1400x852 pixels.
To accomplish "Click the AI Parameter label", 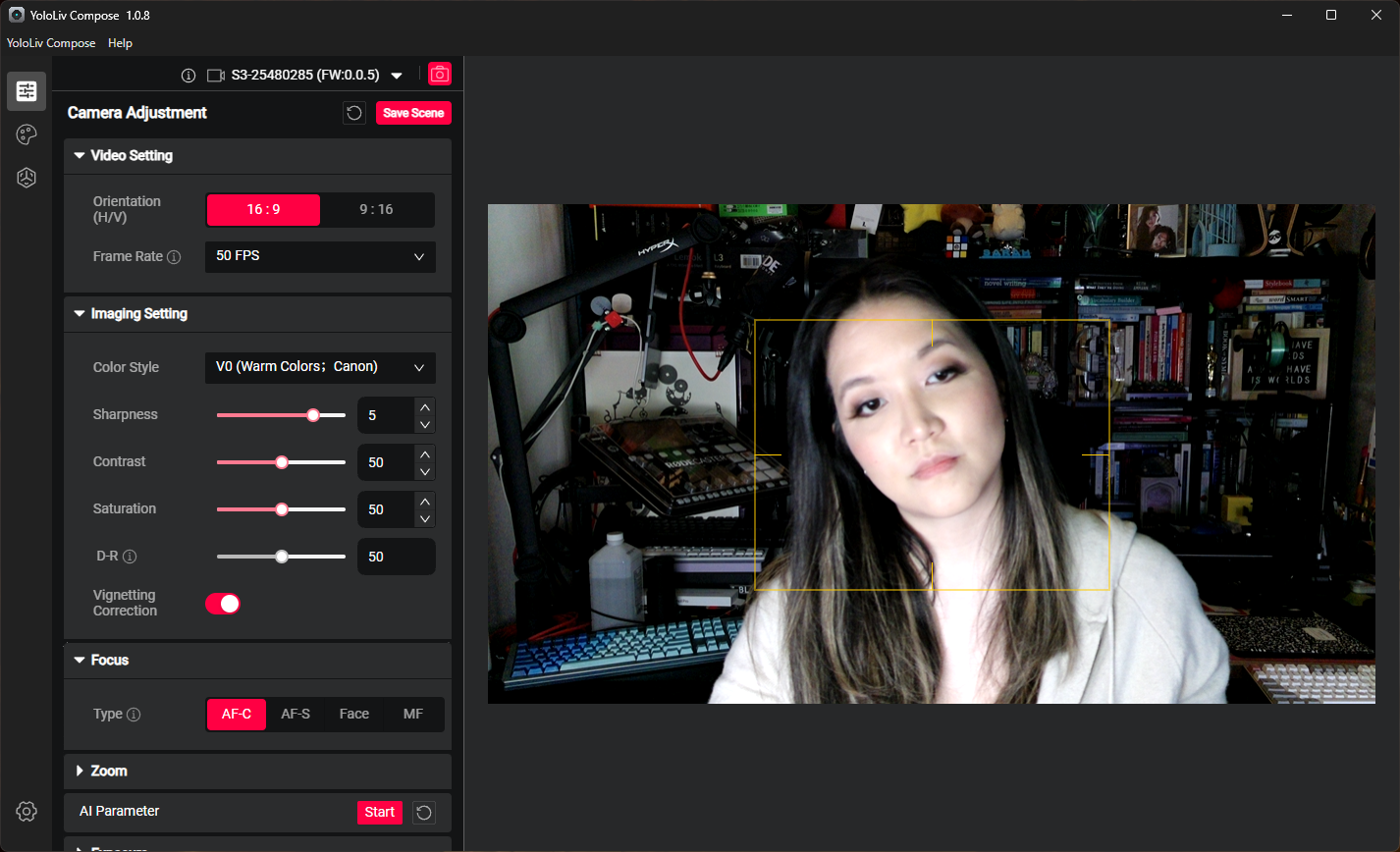I will tap(119, 812).
